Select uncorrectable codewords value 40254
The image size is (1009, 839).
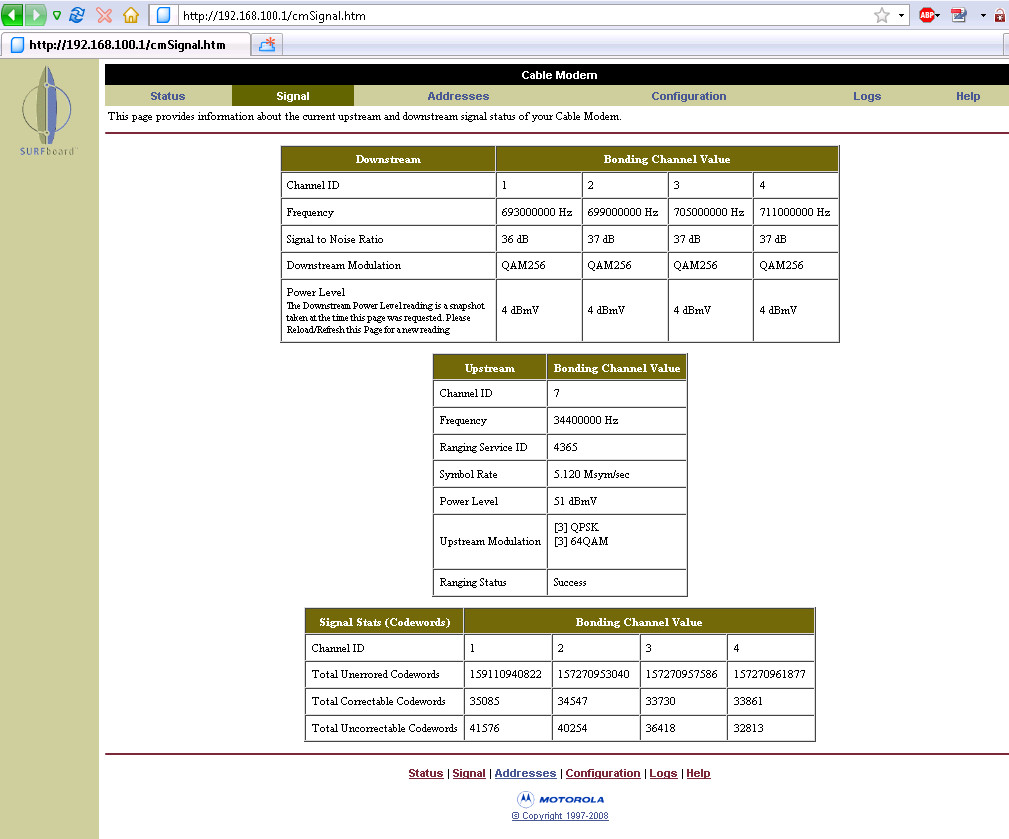[572, 728]
